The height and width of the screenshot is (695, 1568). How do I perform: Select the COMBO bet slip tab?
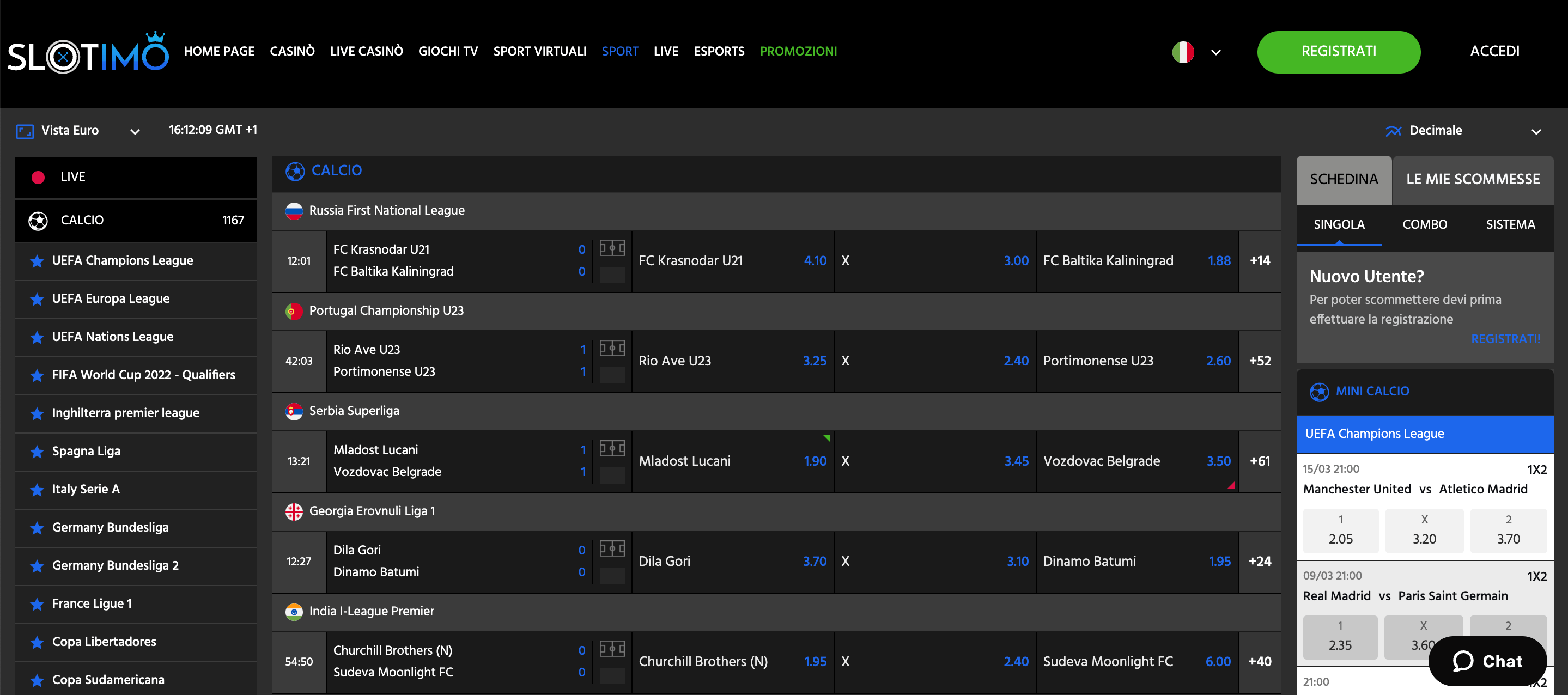click(x=1424, y=224)
